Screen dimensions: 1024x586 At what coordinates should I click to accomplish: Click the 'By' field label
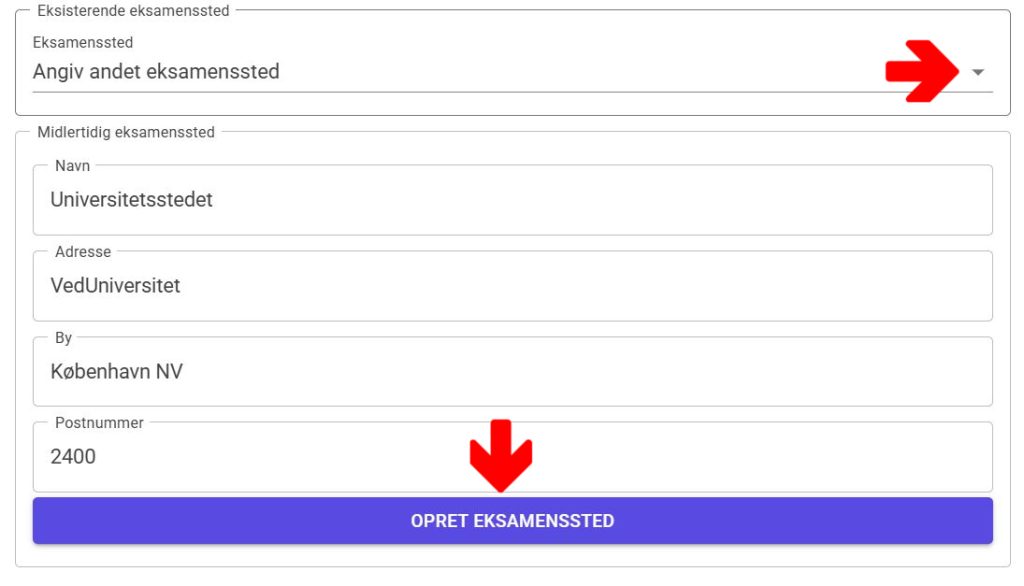click(64, 338)
